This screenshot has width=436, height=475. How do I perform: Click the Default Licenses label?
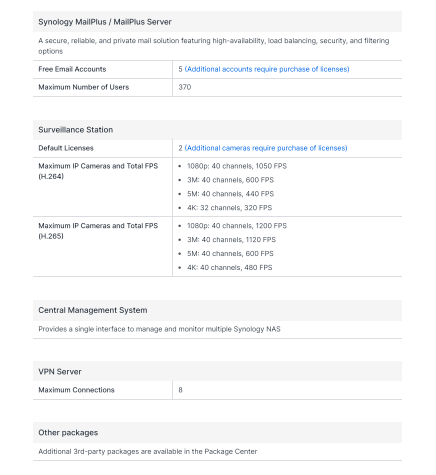coord(66,148)
